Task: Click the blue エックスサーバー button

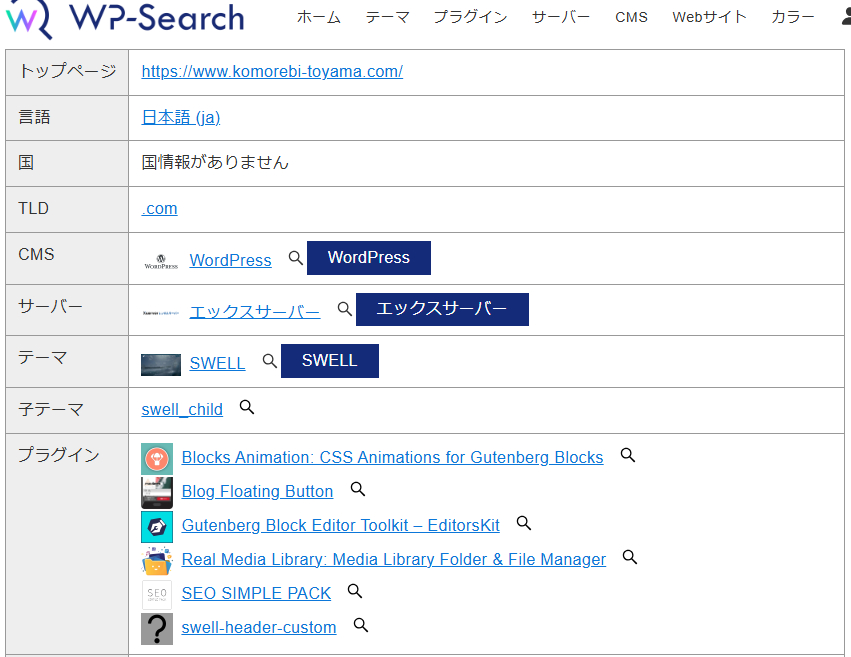Action: click(442, 309)
